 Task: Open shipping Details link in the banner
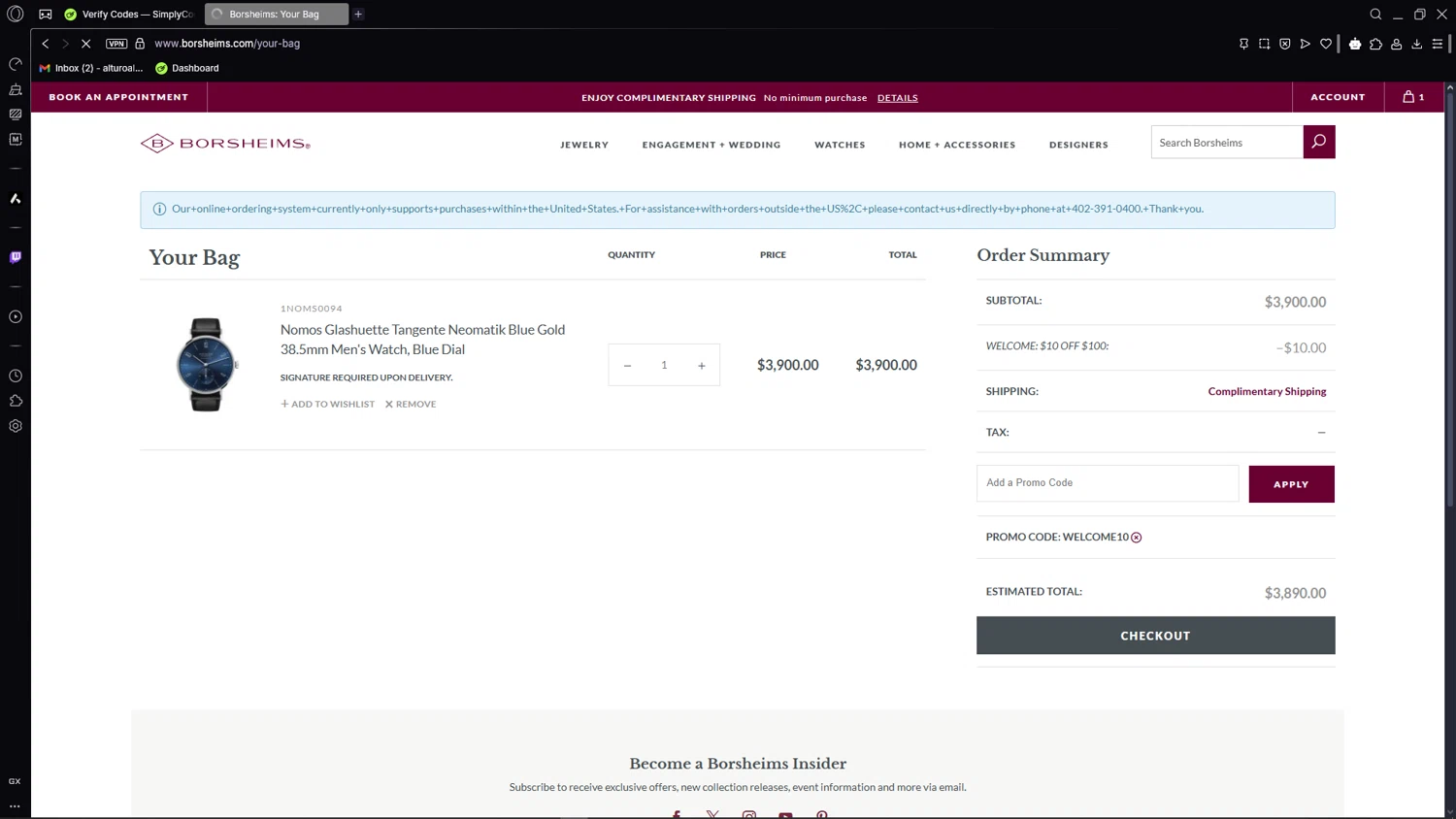tap(897, 98)
